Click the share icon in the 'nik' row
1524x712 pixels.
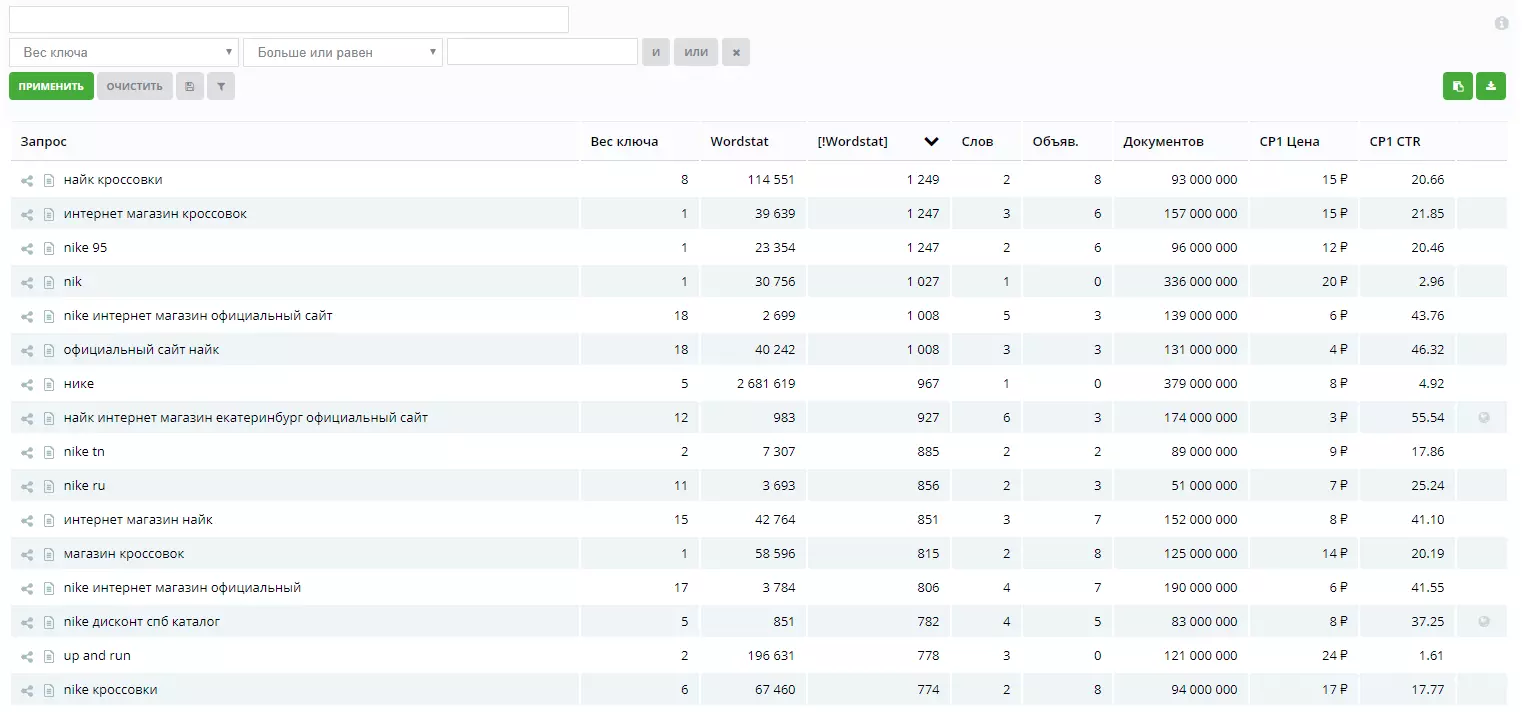pyautogui.click(x=27, y=282)
